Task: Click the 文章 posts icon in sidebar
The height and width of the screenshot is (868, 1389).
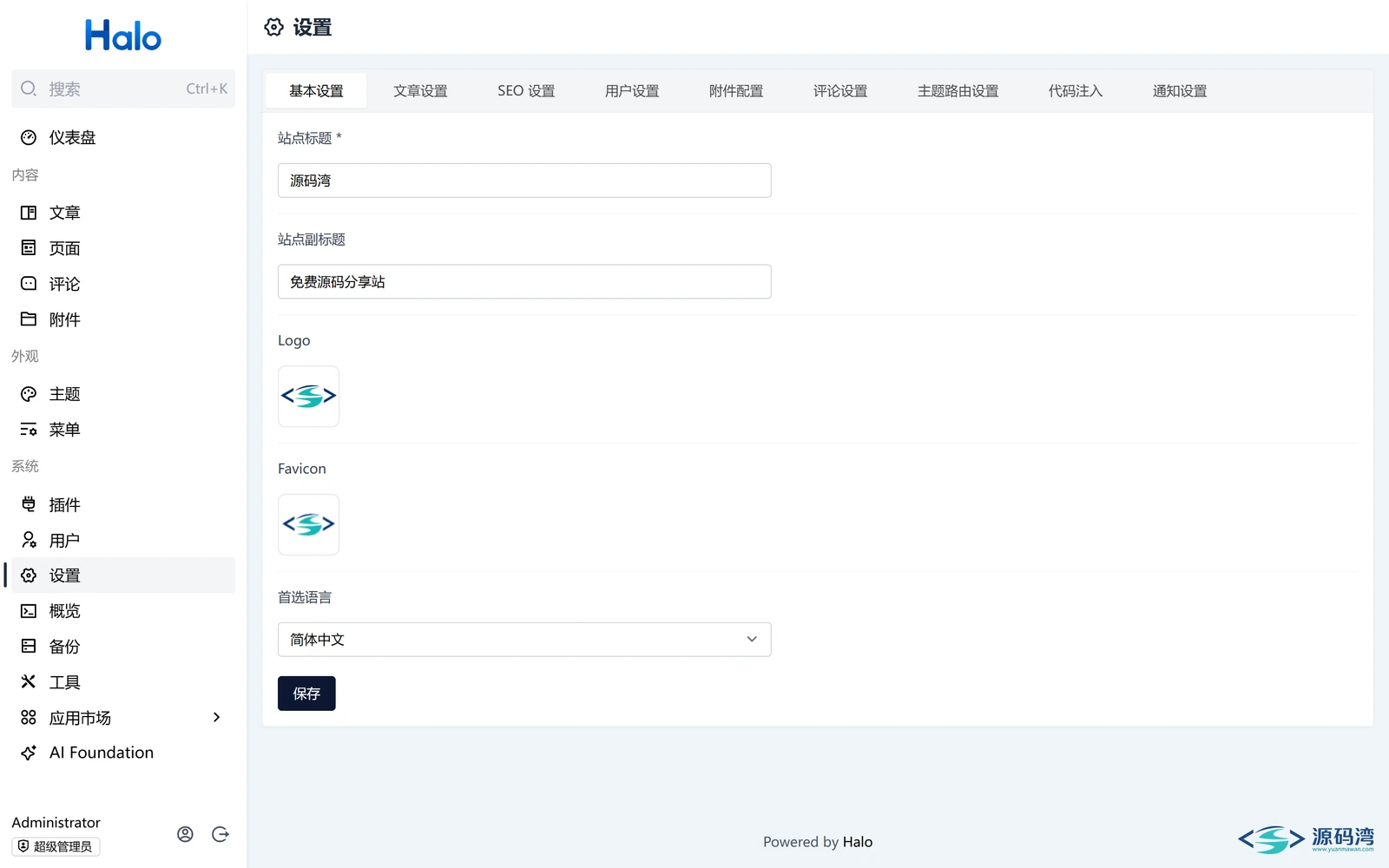Action: pyautogui.click(x=29, y=213)
